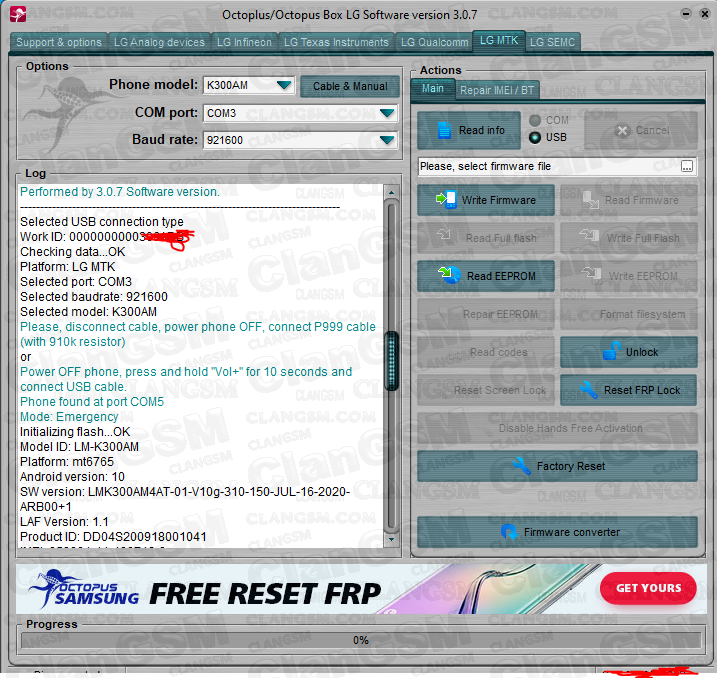Click the FREE RESET FRP banner
Screen dimensions: 717x678
click(x=360, y=589)
